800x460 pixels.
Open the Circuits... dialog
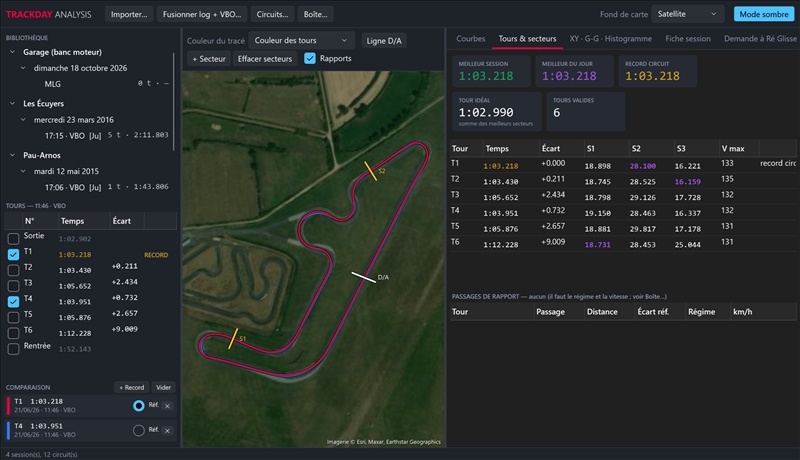[x=272, y=14]
